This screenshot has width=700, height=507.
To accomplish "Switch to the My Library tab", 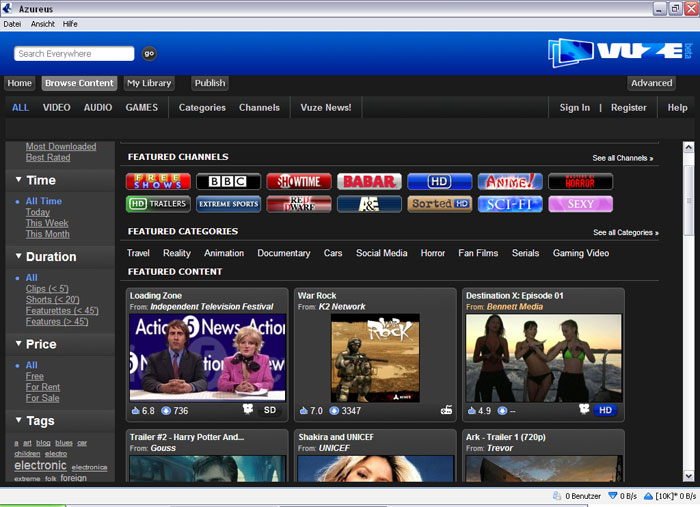I will pos(149,83).
